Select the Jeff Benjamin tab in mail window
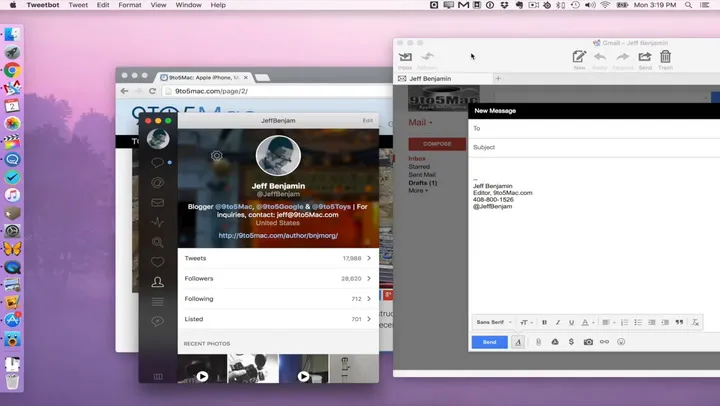 point(441,79)
